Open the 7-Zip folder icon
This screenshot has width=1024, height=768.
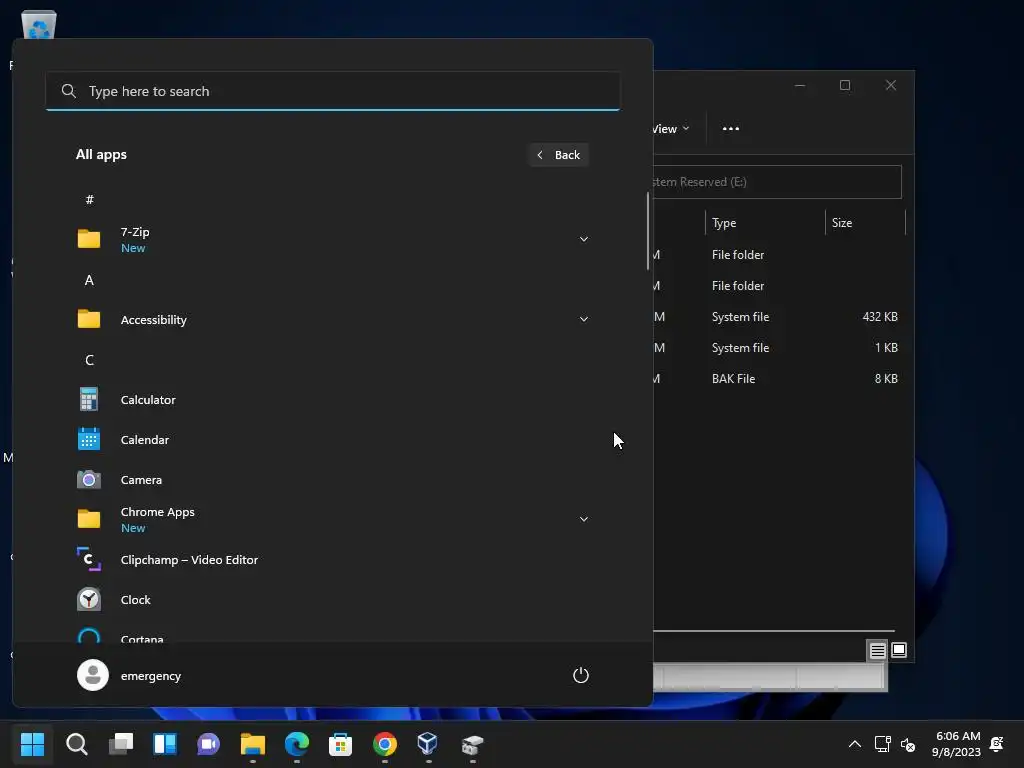[89, 239]
